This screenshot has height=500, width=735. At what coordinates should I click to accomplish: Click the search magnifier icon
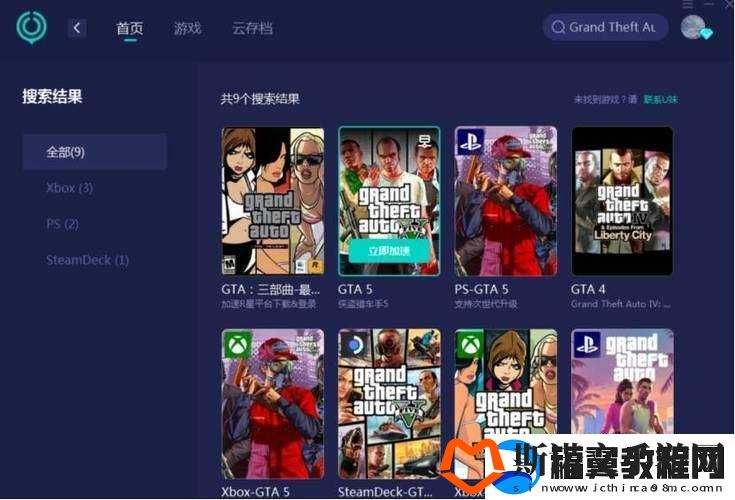coord(558,27)
